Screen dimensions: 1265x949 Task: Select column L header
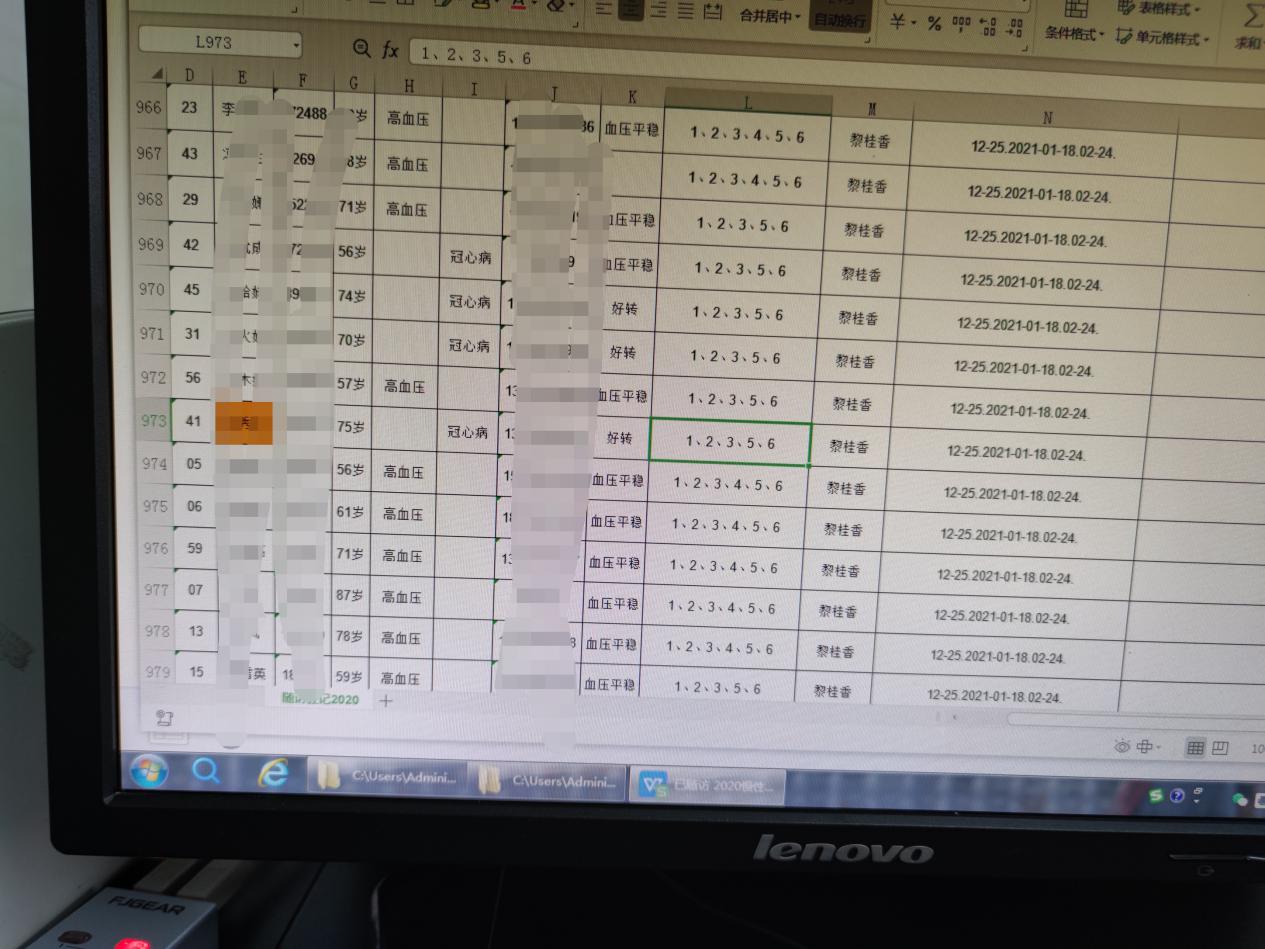[748, 102]
